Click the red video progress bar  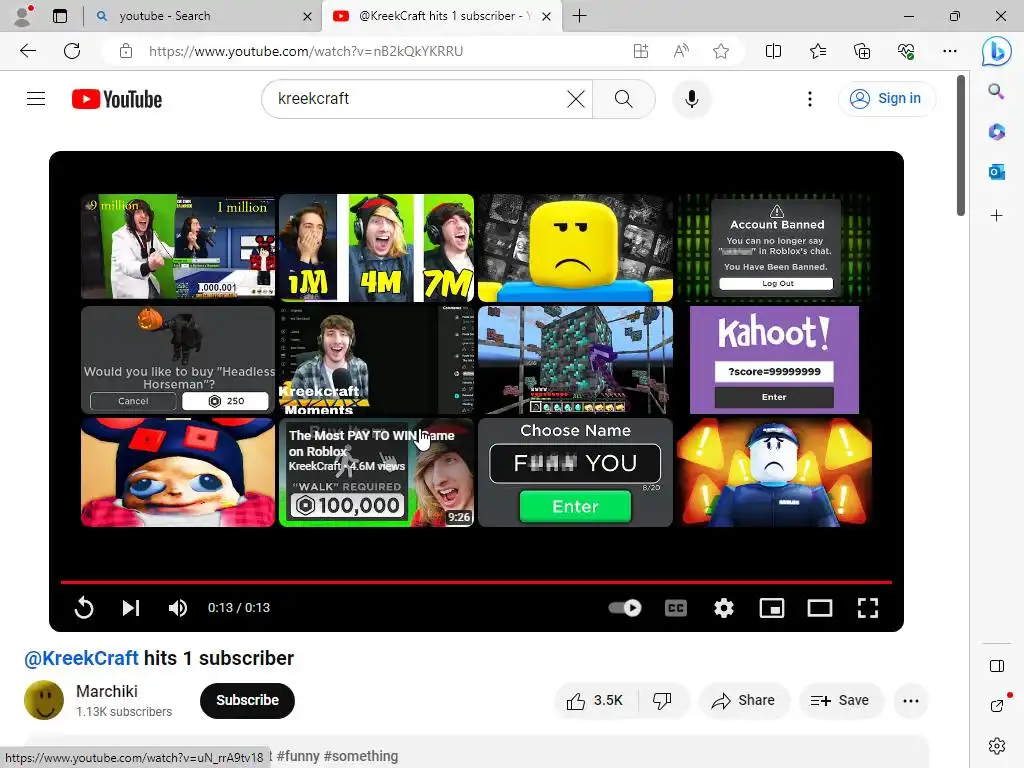[x=476, y=581]
